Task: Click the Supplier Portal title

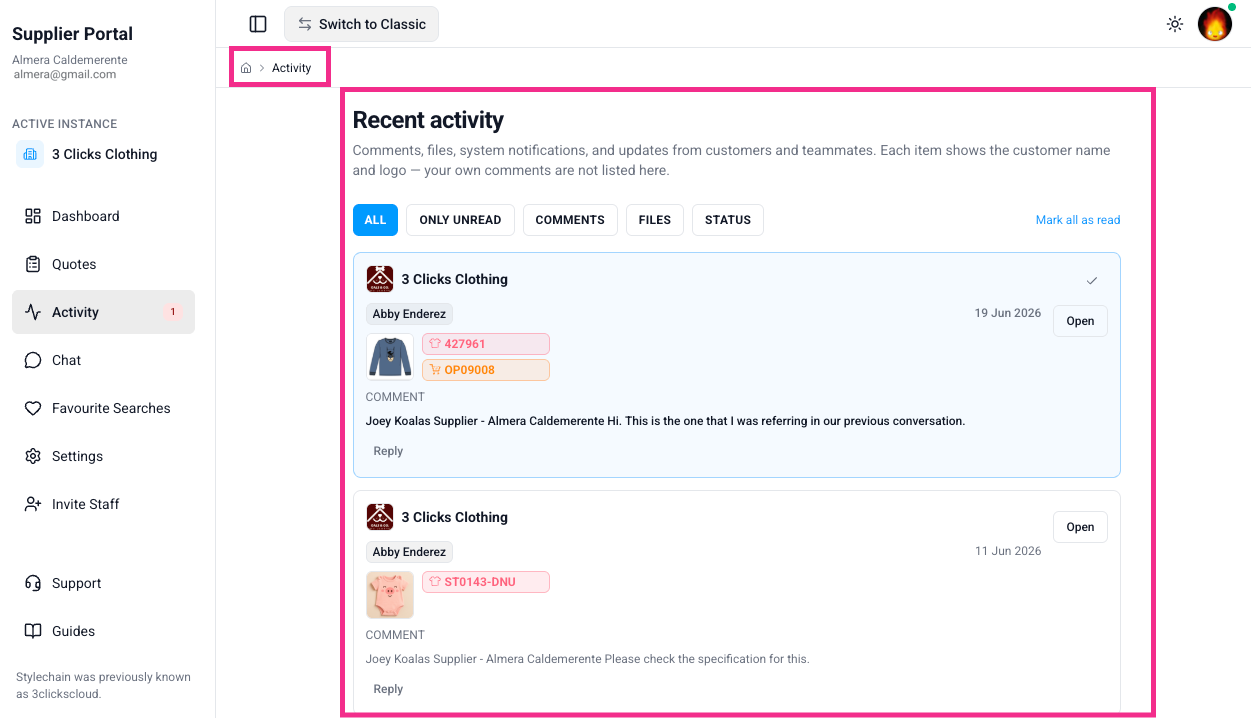Action: tap(72, 34)
